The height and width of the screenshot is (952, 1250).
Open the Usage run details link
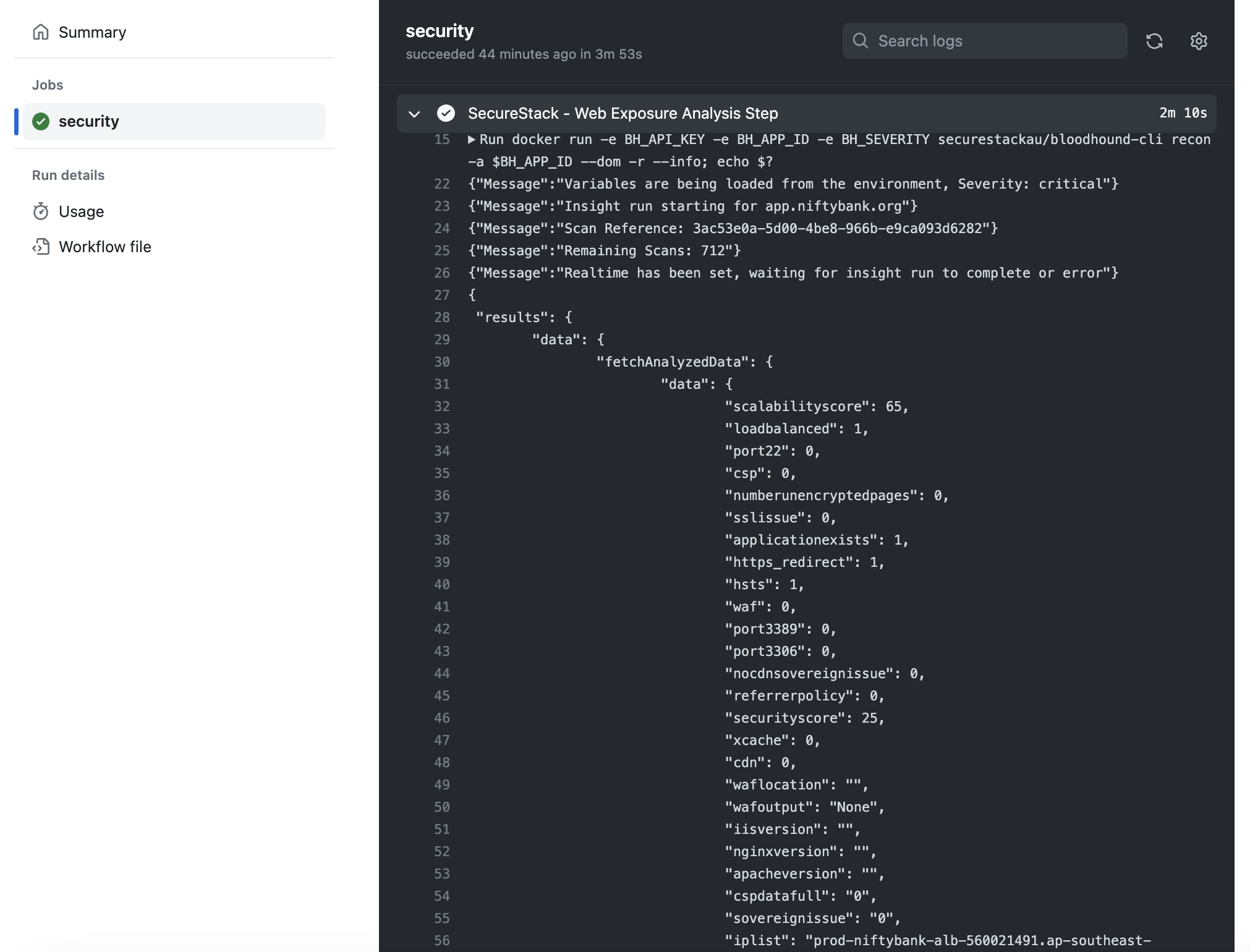81,211
